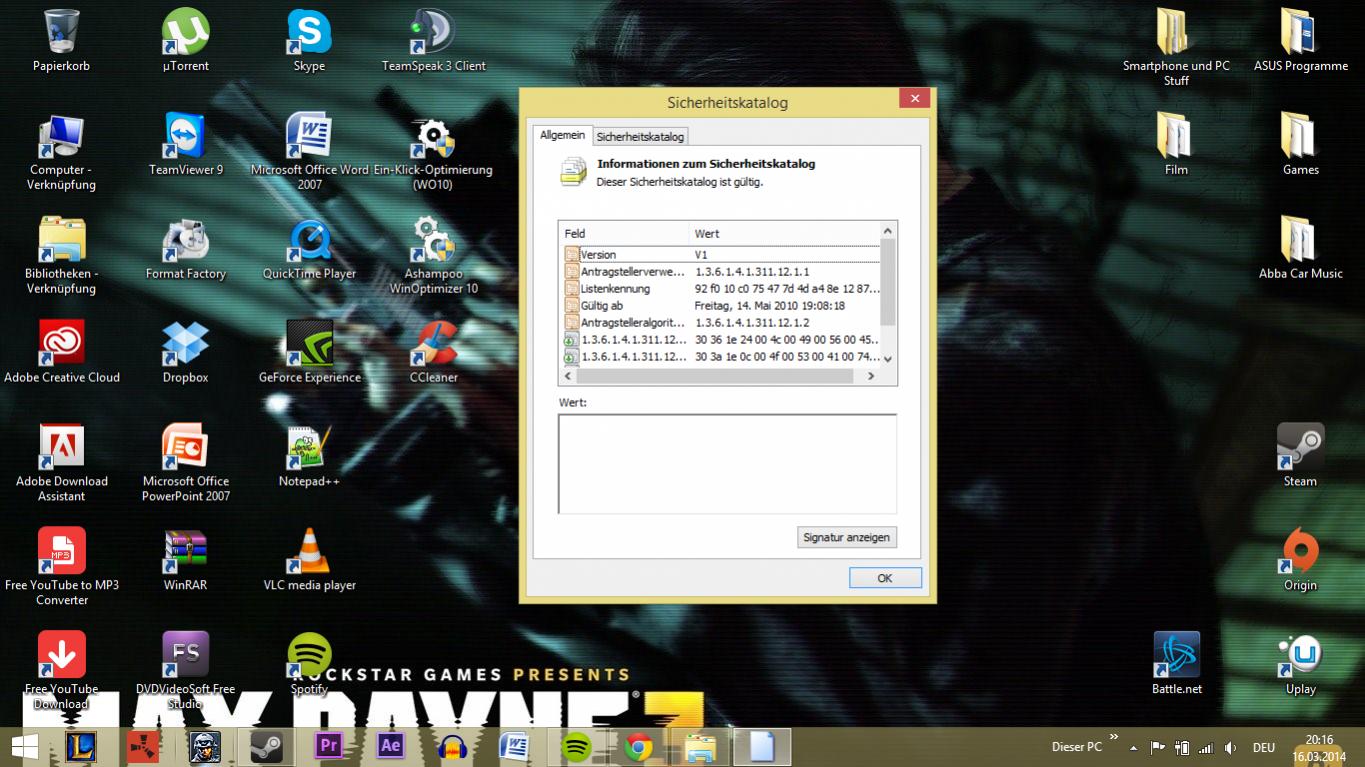The height and width of the screenshot is (767, 1365).
Task: Click the field list's vertical scrollbar up arrow
Action: point(888,231)
